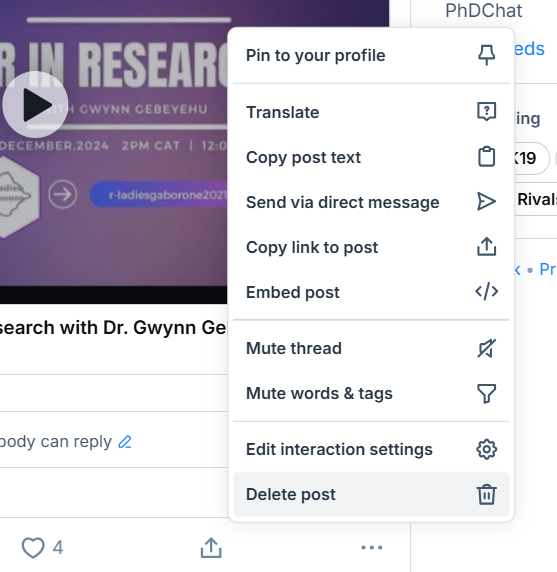Screen dimensions: 557x572
Task: Open Edit interaction settings
Action: tap(371, 449)
